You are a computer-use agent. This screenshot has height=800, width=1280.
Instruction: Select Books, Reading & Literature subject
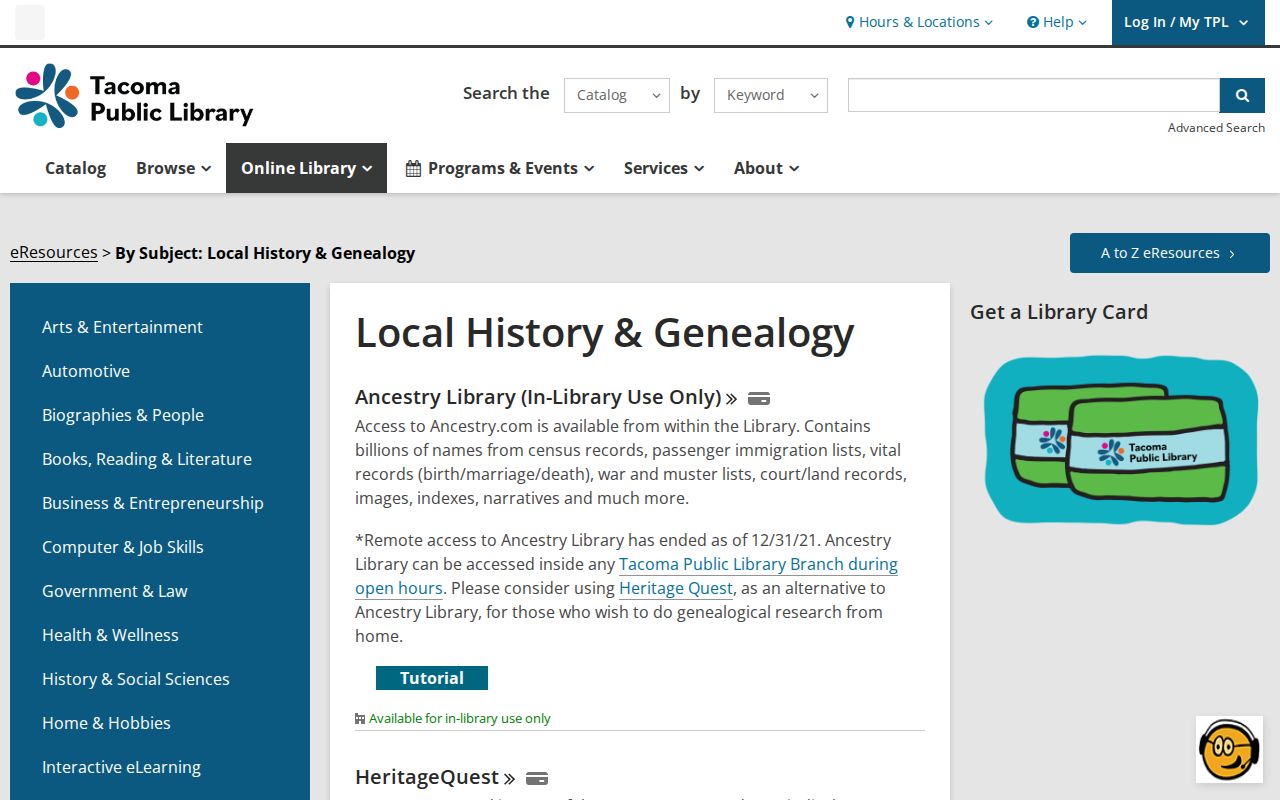[147, 459]
